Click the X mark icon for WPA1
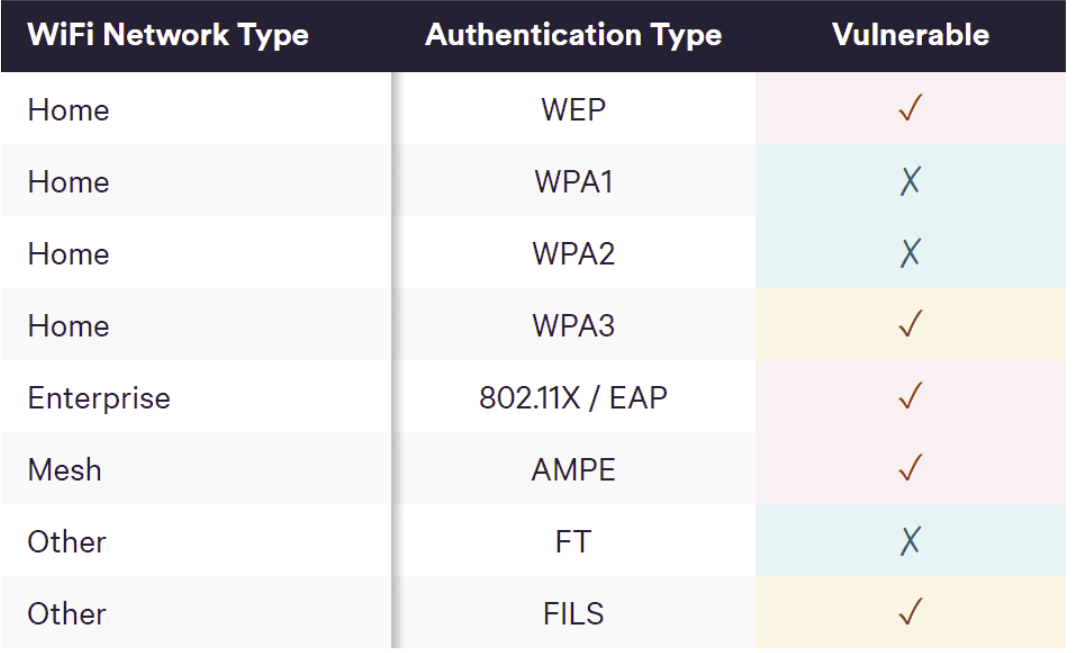This screenshot has height=653, width=1073. pyautogui.click(x=910, y=181)
